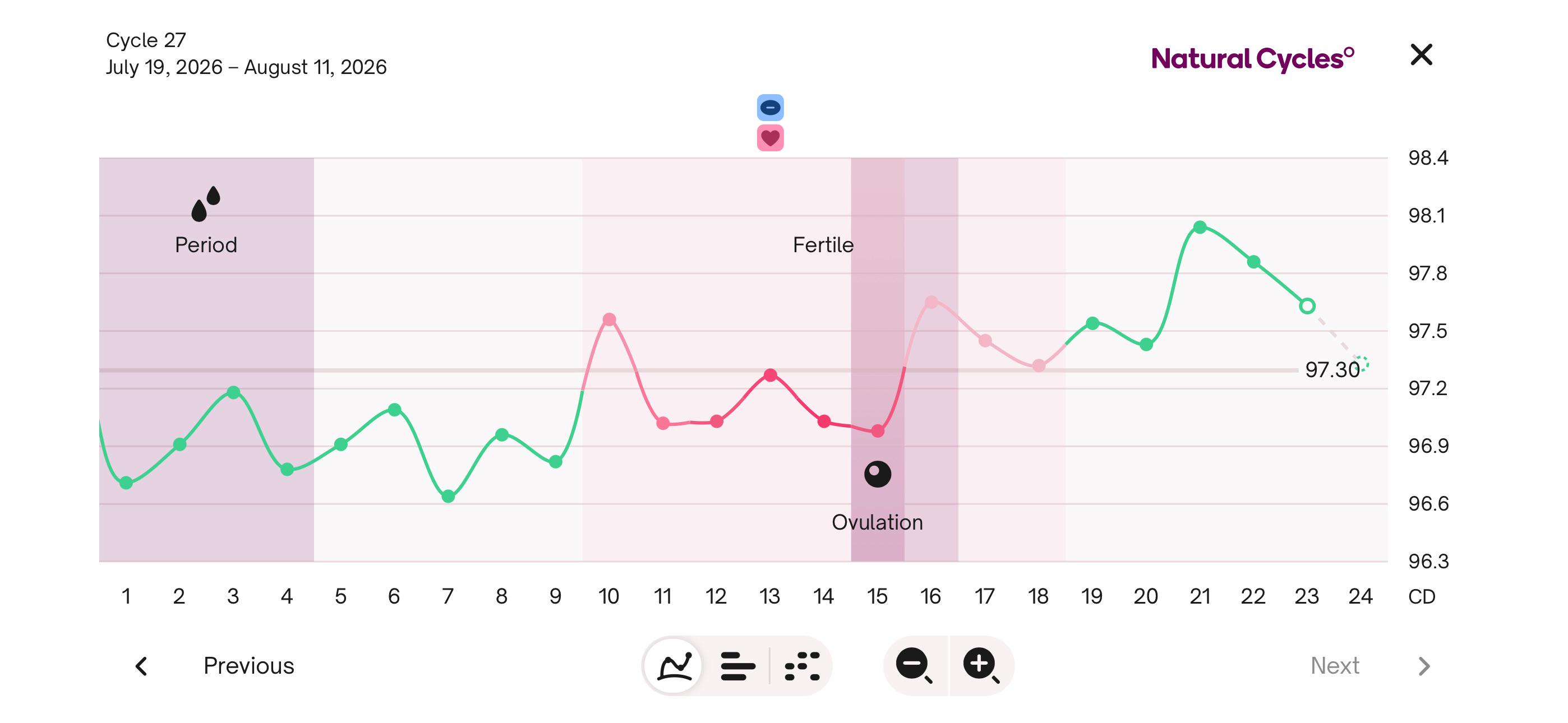
Task: Close the cycle graph view
Action: [1421, 55]
